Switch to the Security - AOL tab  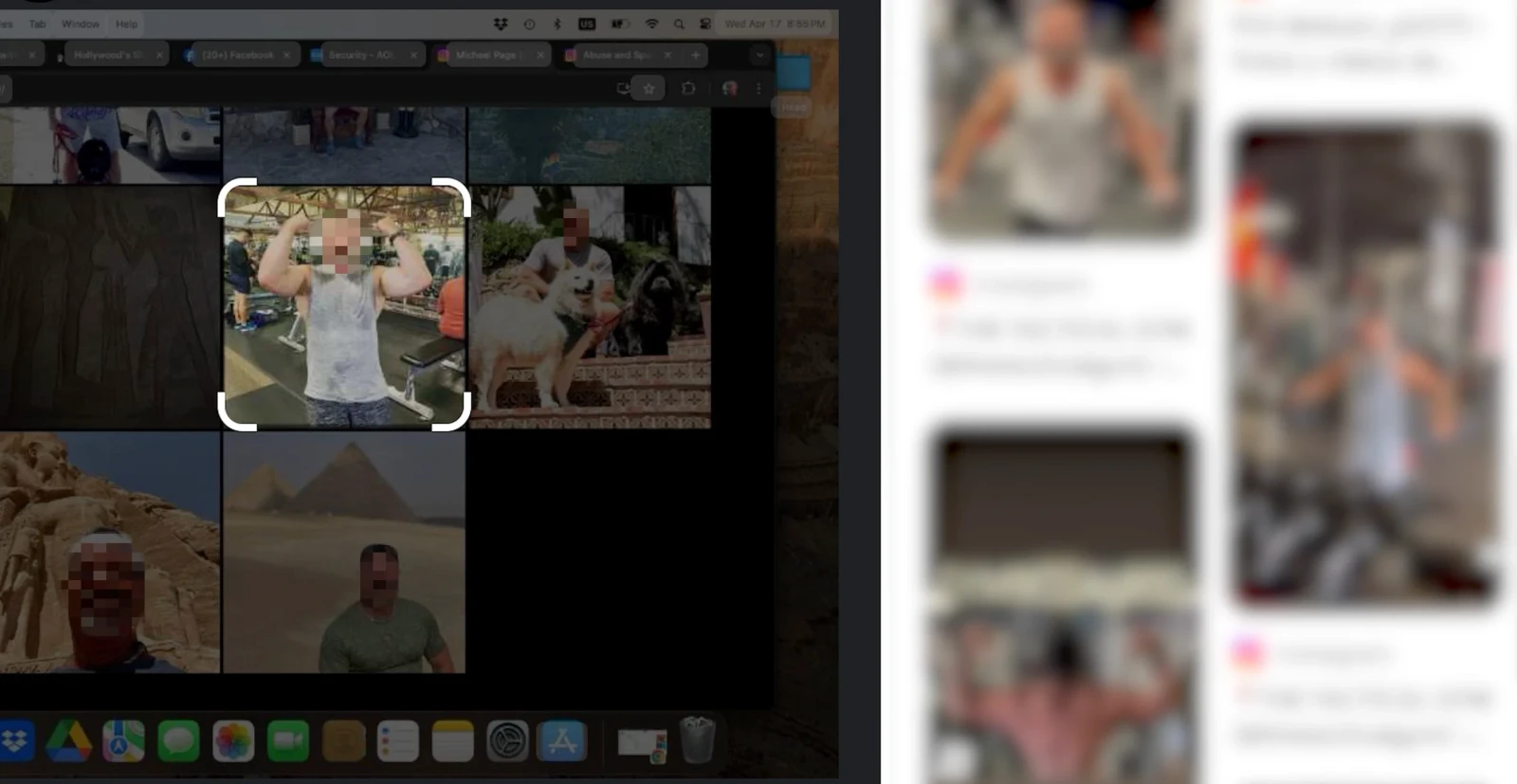pyautogui.click(x=366, y=55)
